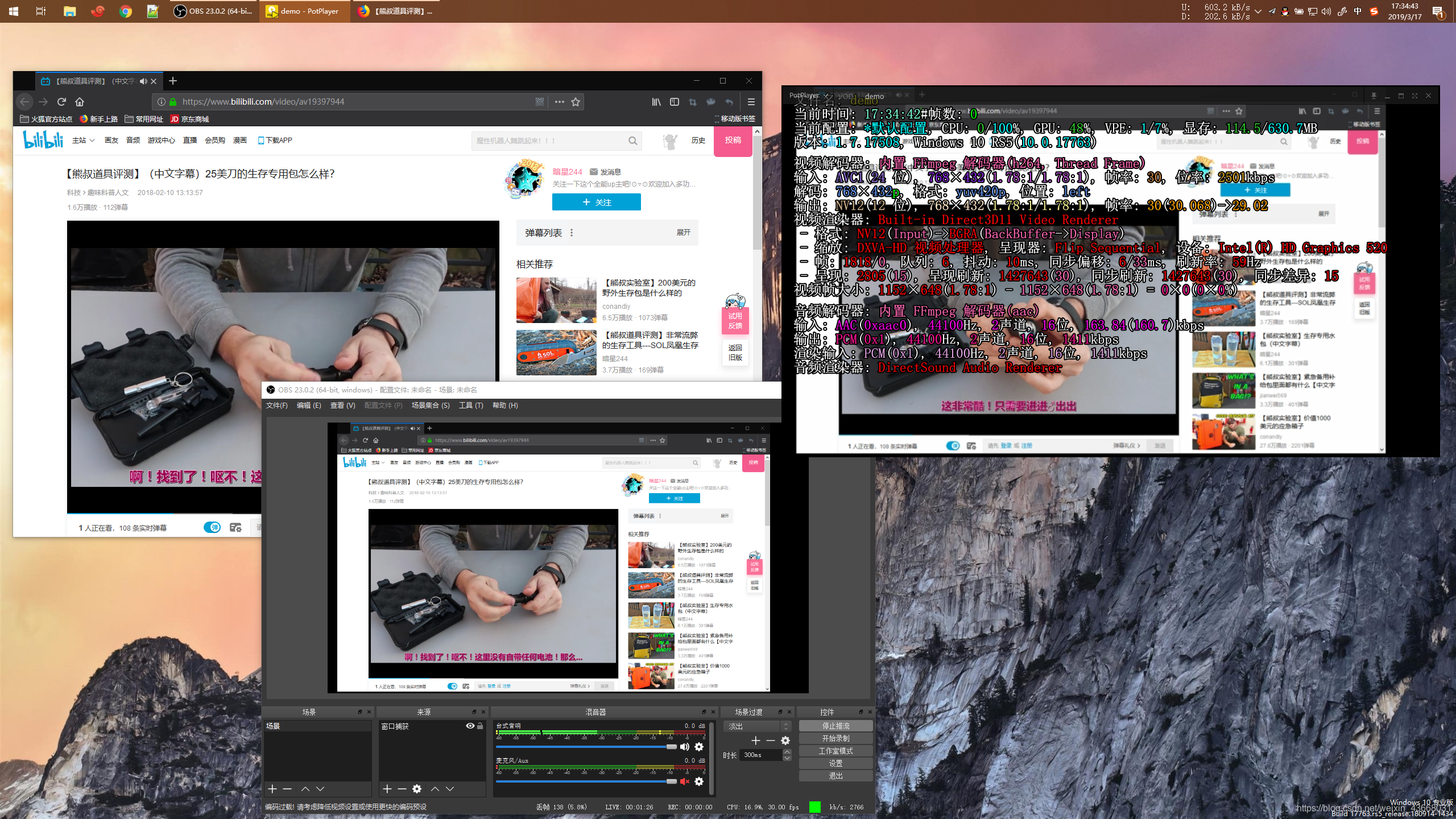This screenshot has width=1456, height=819.
Task: Toggle lock on 窗口捕获 source
Action: pyautogui.click(x=480, y=726)
